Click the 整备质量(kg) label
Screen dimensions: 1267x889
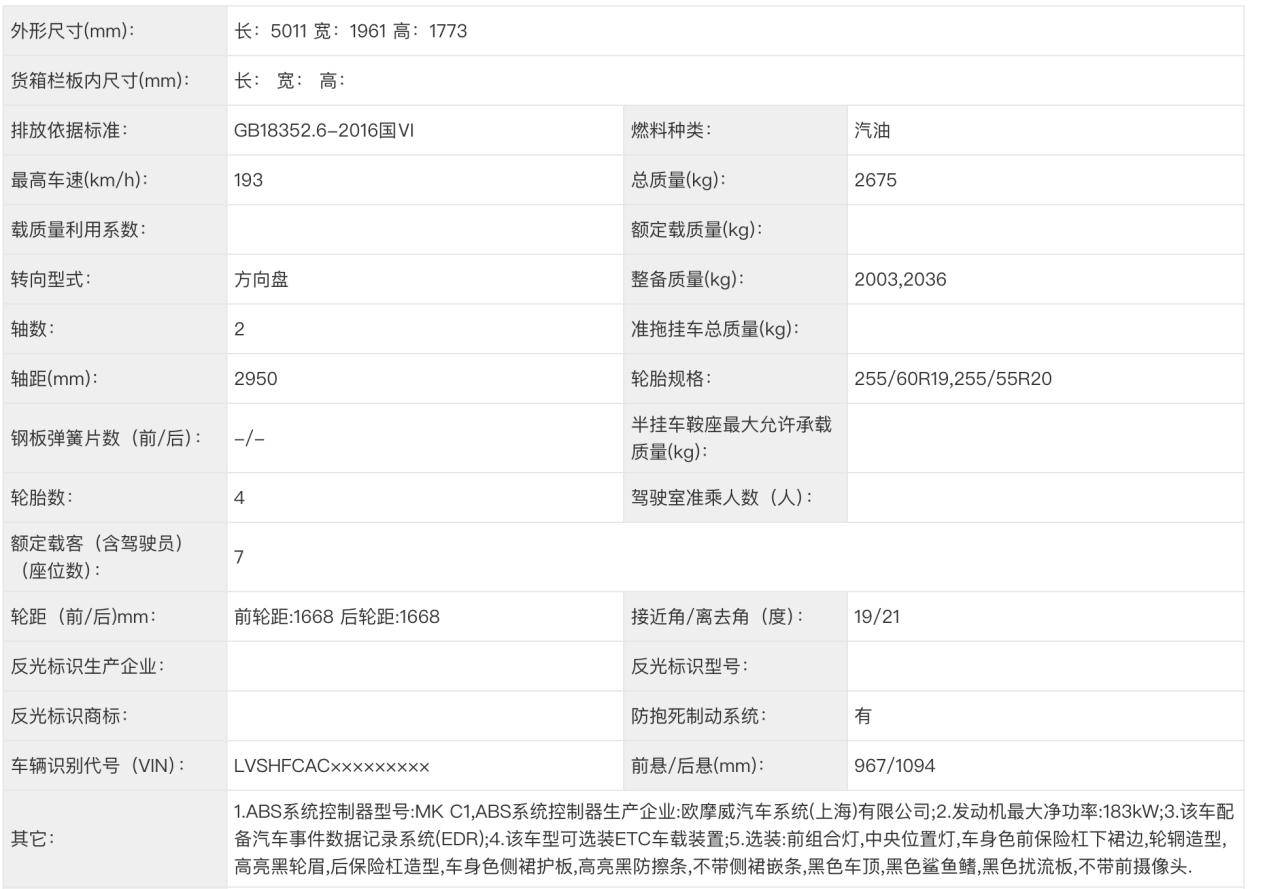coord(687,279)
